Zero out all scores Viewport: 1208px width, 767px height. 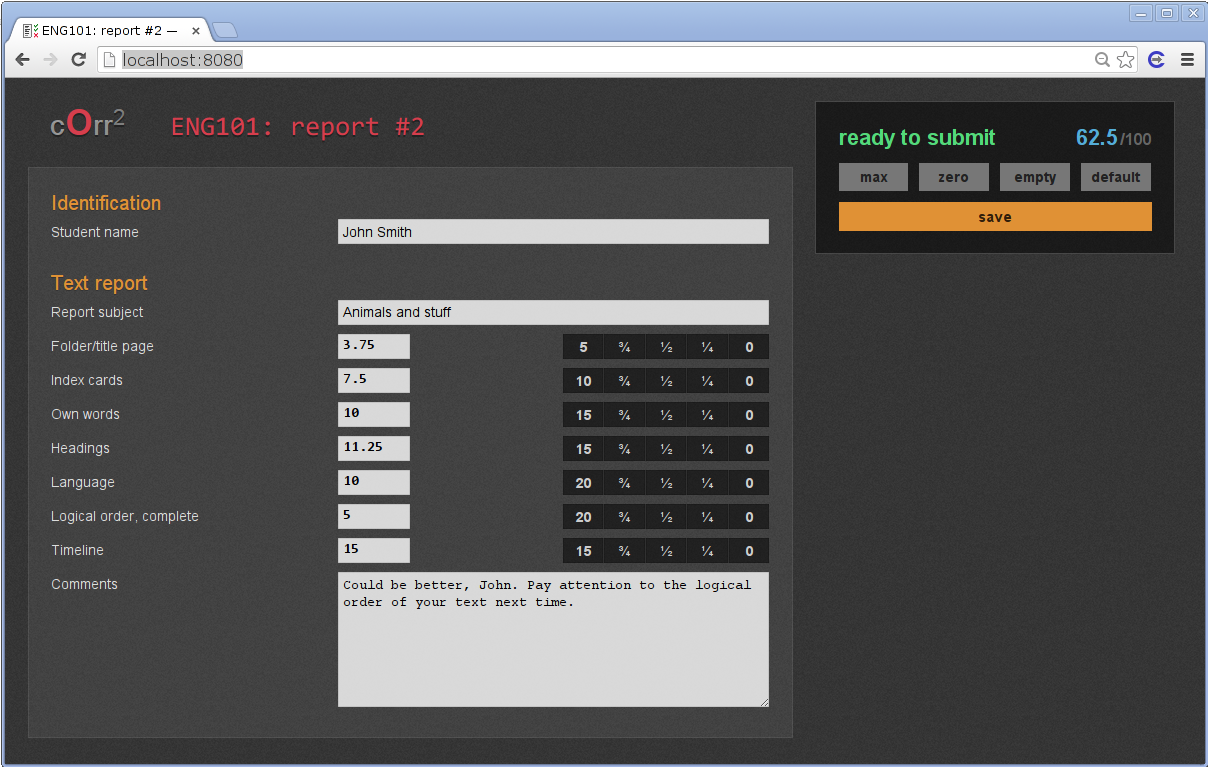pyautogui.click(x=953, y=177)
